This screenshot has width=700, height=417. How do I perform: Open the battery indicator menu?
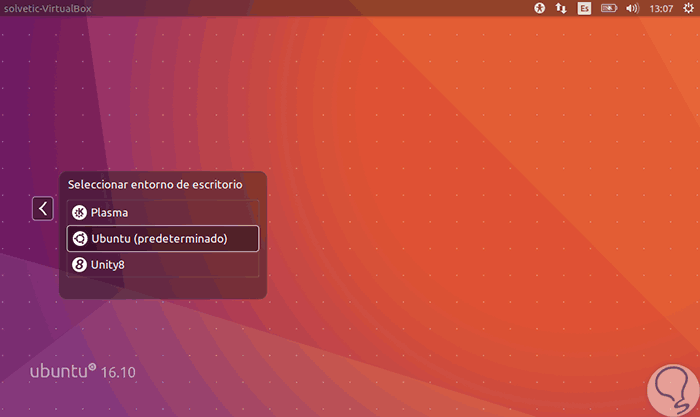coord(609,8)
